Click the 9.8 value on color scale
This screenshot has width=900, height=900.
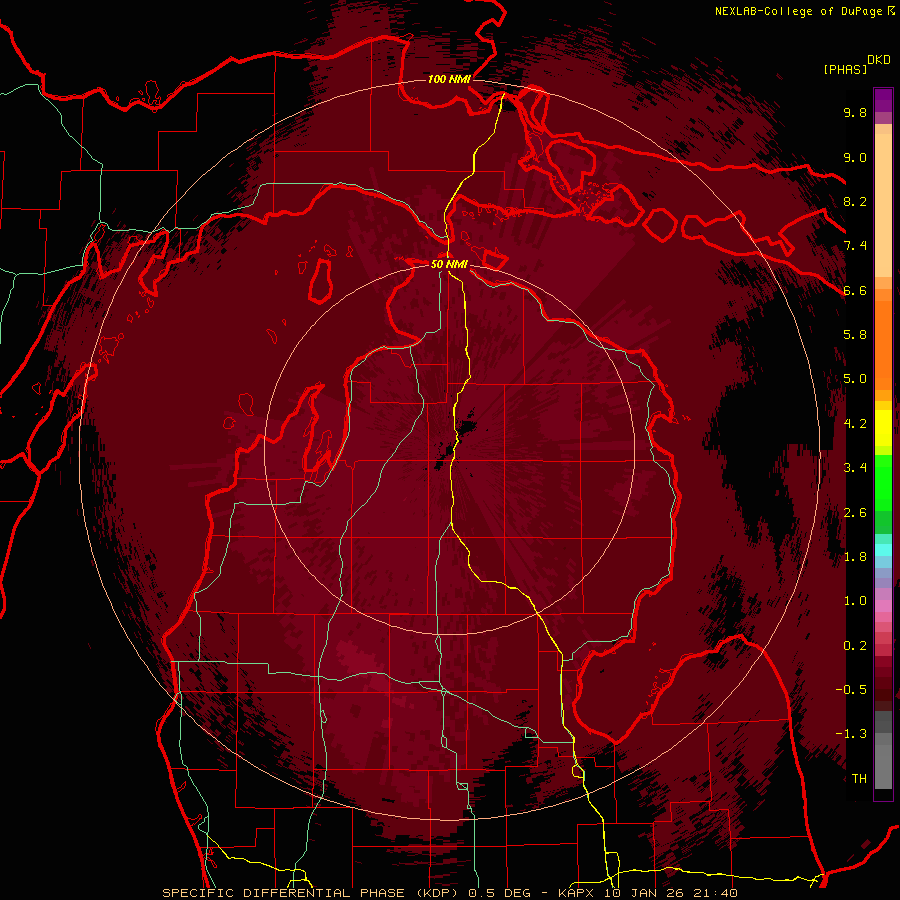coord(855,112)
